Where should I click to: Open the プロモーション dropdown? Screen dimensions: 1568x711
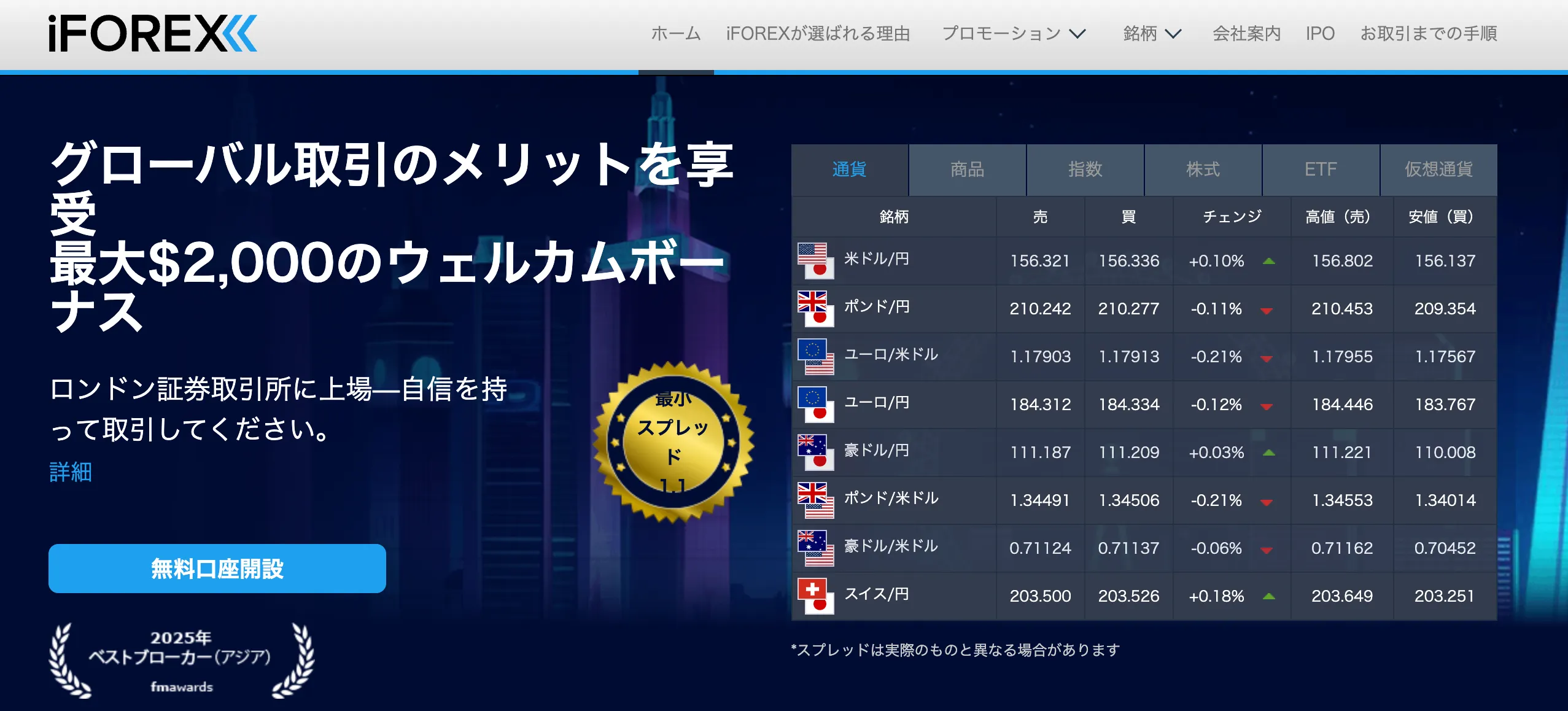point(1003,34)
